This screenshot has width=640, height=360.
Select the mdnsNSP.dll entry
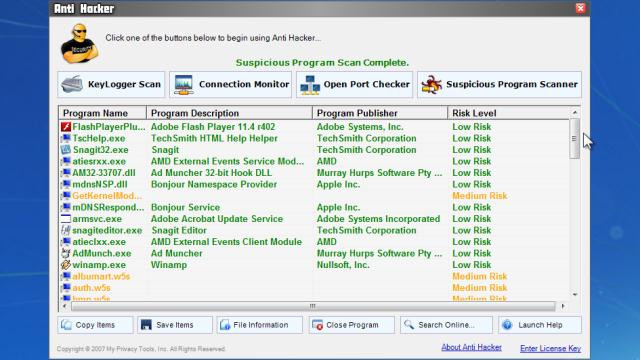(100, 184)
